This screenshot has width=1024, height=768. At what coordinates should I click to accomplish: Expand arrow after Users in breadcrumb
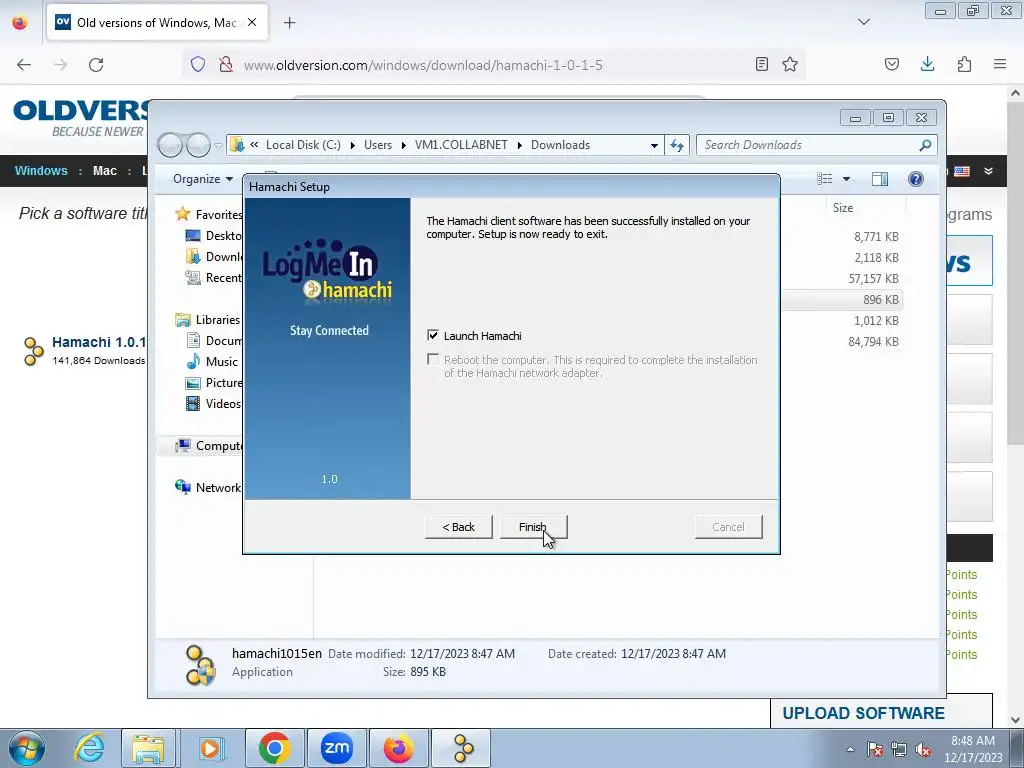coord(404,145)
